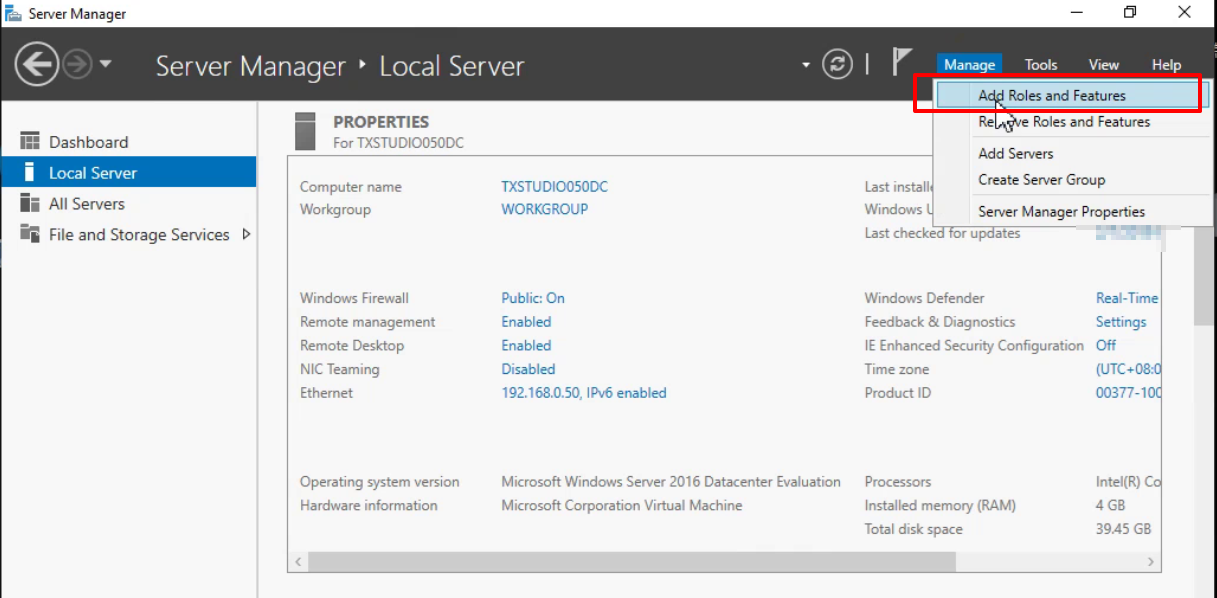This screenshot has height=598, width=1217.
Task: Click the forward navigation arrow button
Action: (x=77, y=65)
